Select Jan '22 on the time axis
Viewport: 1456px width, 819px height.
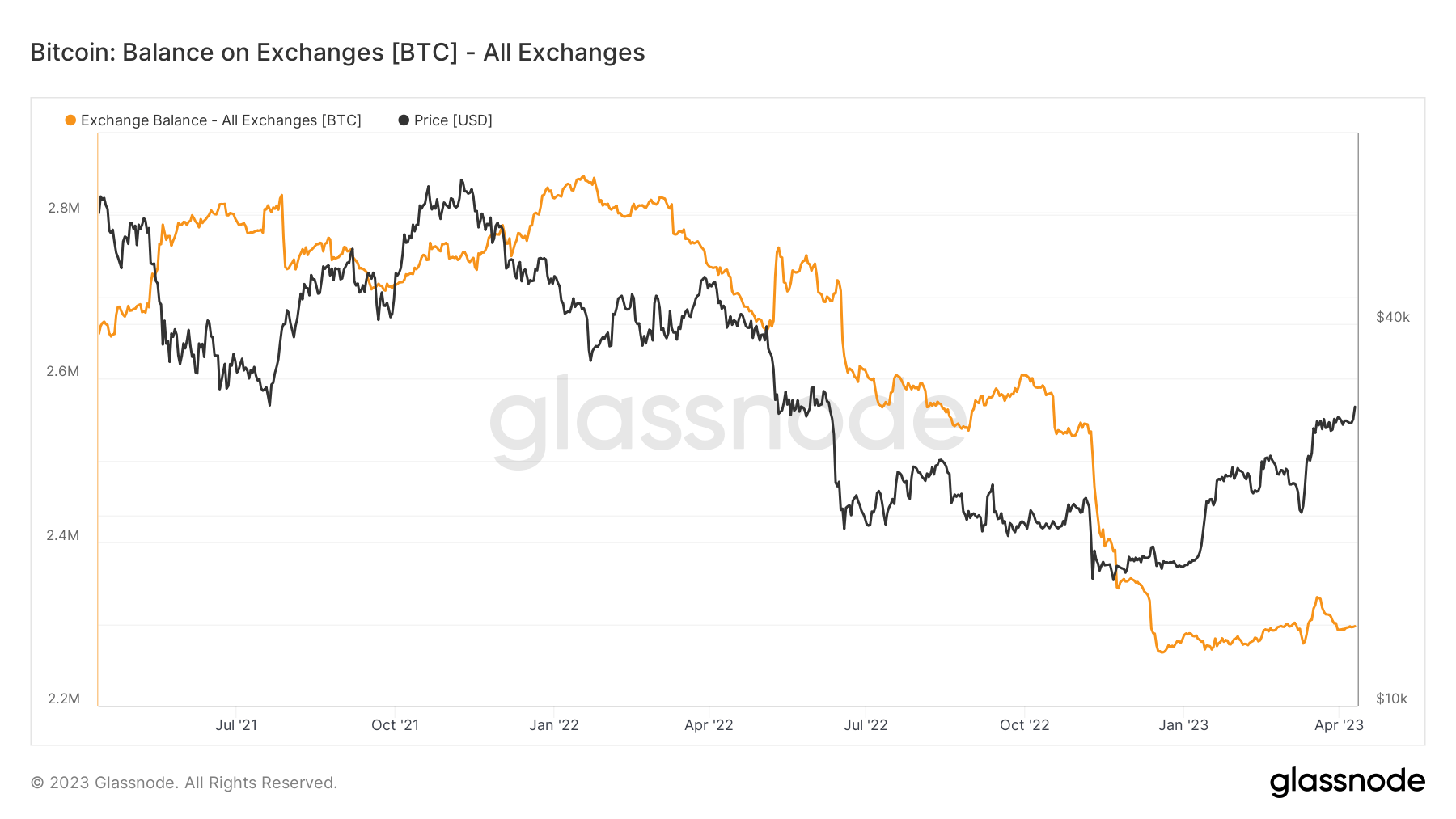pos(554,725)
